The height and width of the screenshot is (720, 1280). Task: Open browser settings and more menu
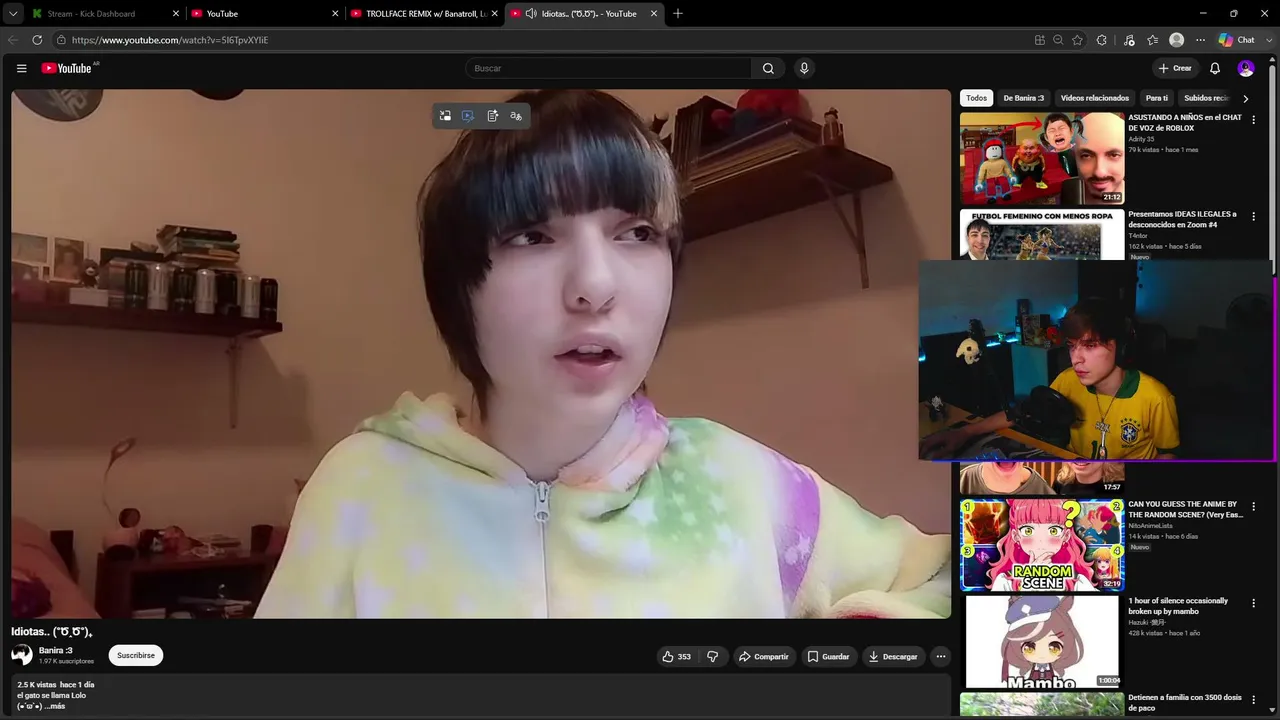point(1201,40)
